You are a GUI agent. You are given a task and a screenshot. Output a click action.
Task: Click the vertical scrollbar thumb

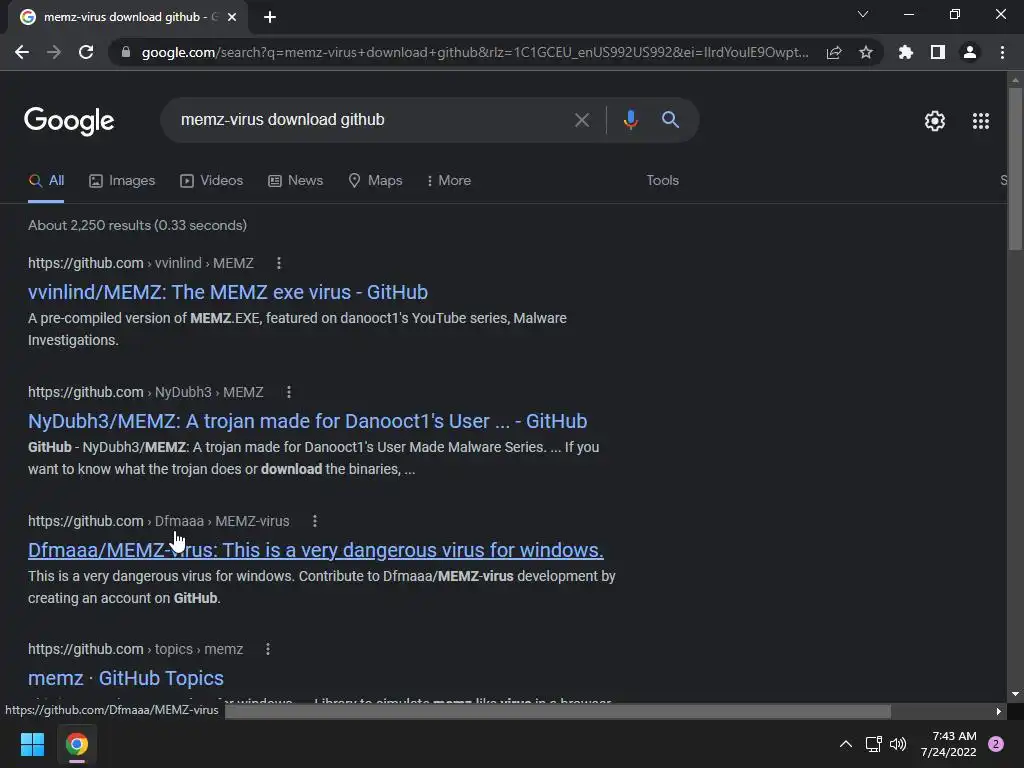(1015, 168)
